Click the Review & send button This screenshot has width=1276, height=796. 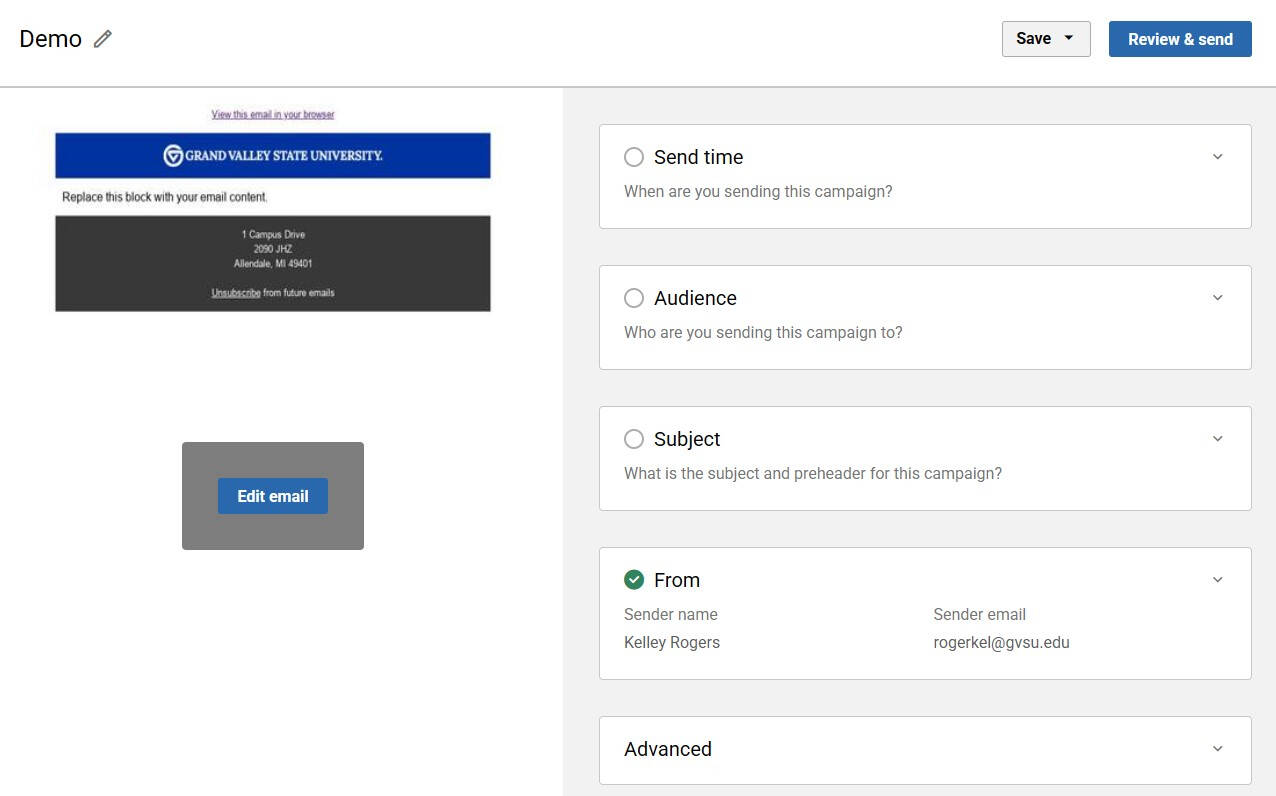(1180, 39)
